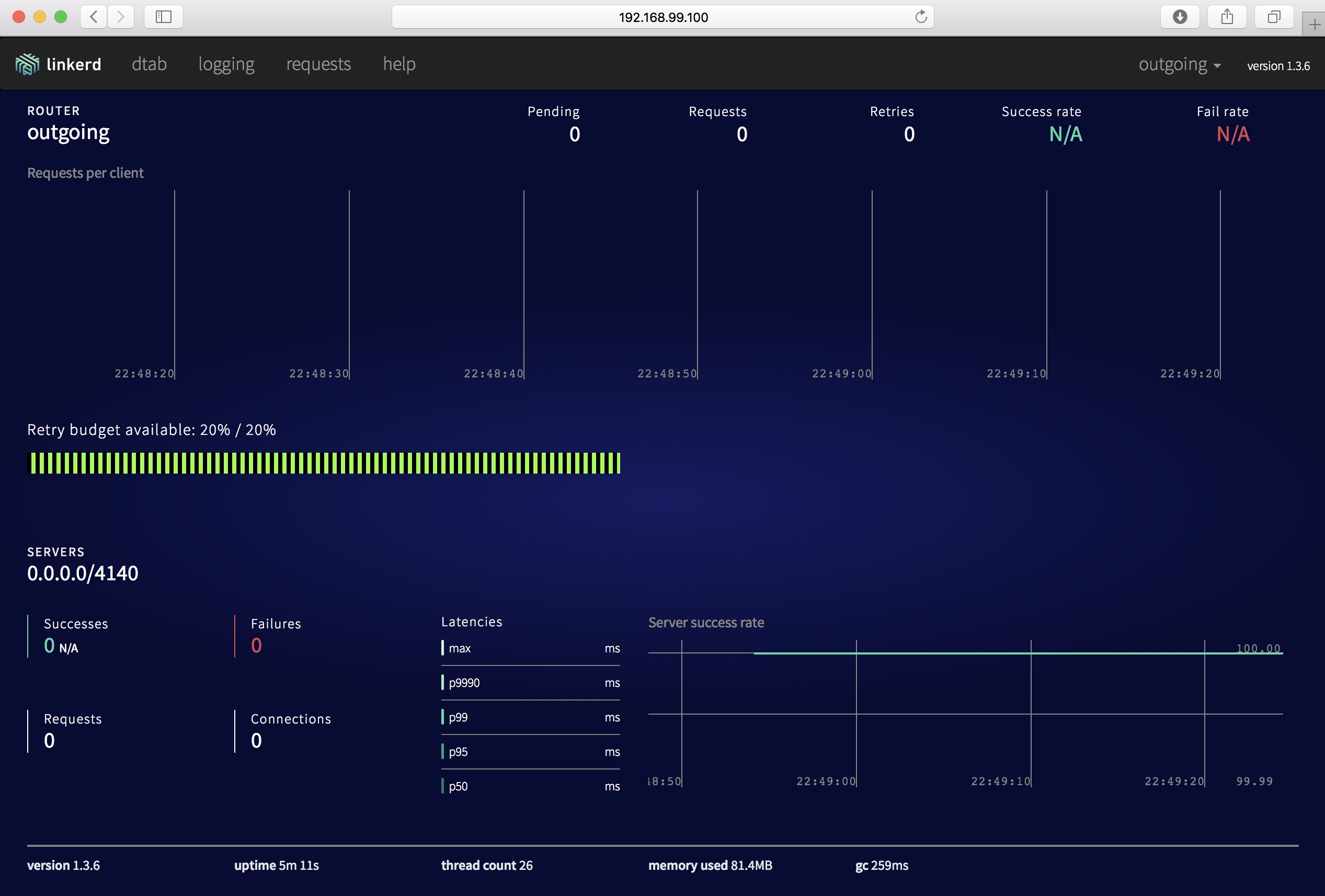Viewport: 1325px width, 896px height.
Task: Click the linkerd brand name link
Action: [x=74, y=64]
